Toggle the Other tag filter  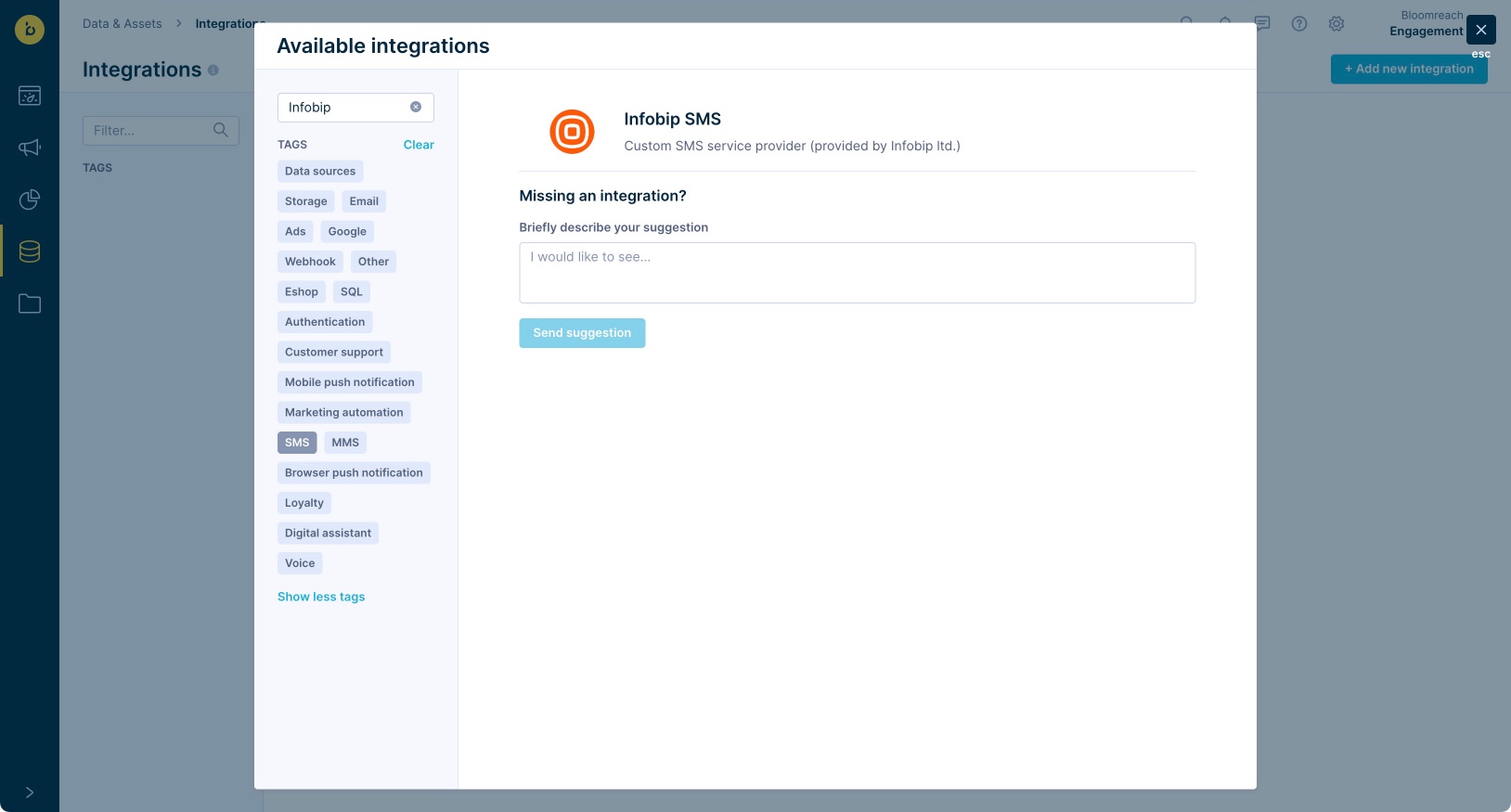pos(373,262)
